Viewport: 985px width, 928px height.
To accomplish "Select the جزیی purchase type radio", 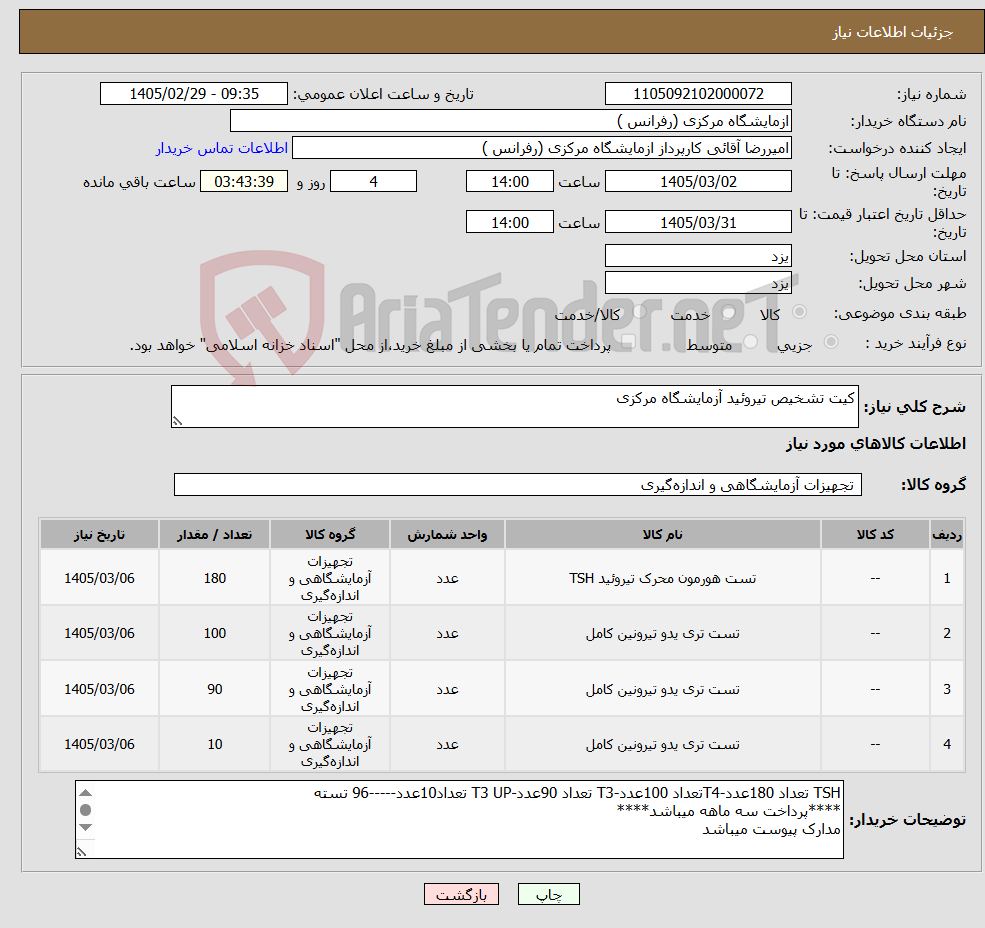I will coord(830,342).
